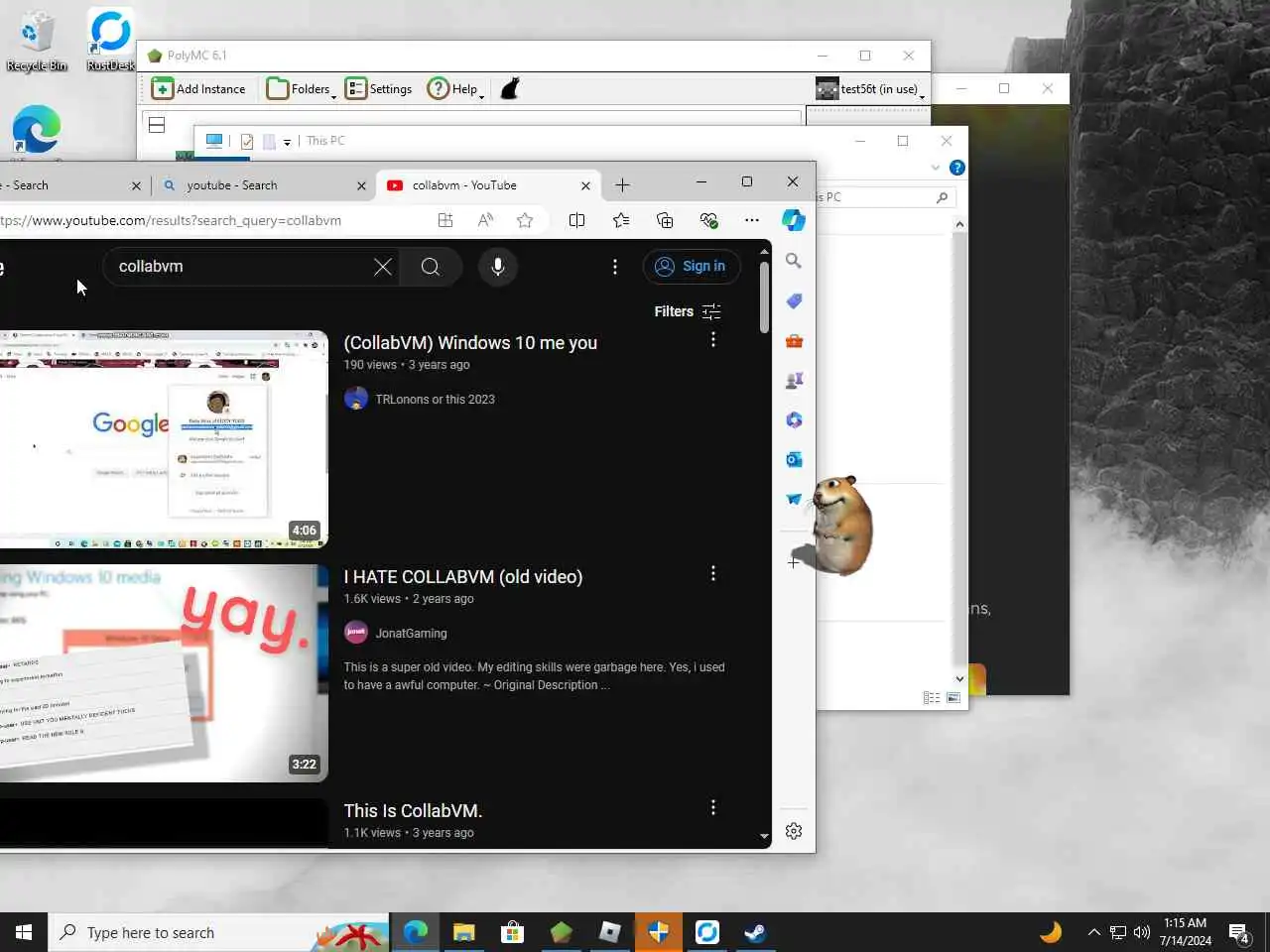Click the black cat icon in PolyMC

point(510,89)
